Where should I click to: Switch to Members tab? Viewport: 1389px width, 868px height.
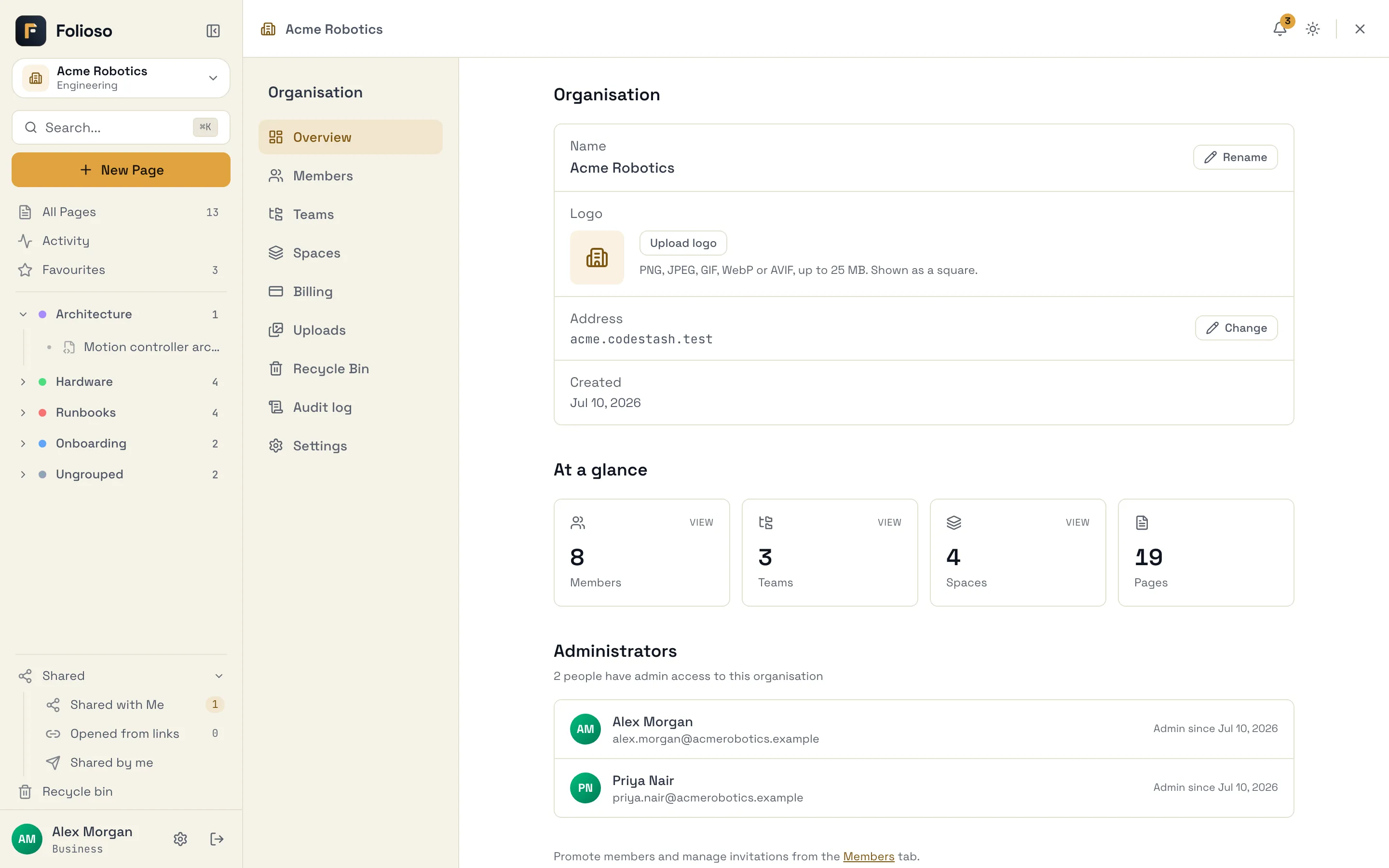[x=350, y=176]
